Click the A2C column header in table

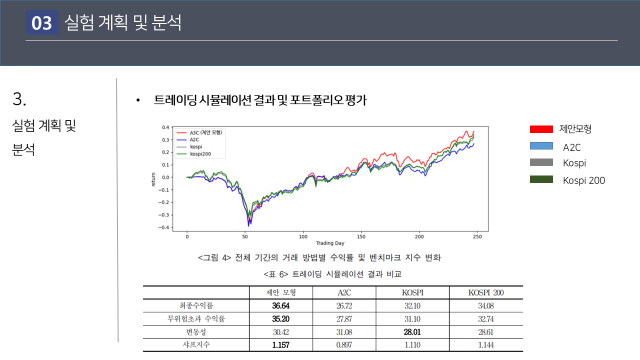pos(344,293)
